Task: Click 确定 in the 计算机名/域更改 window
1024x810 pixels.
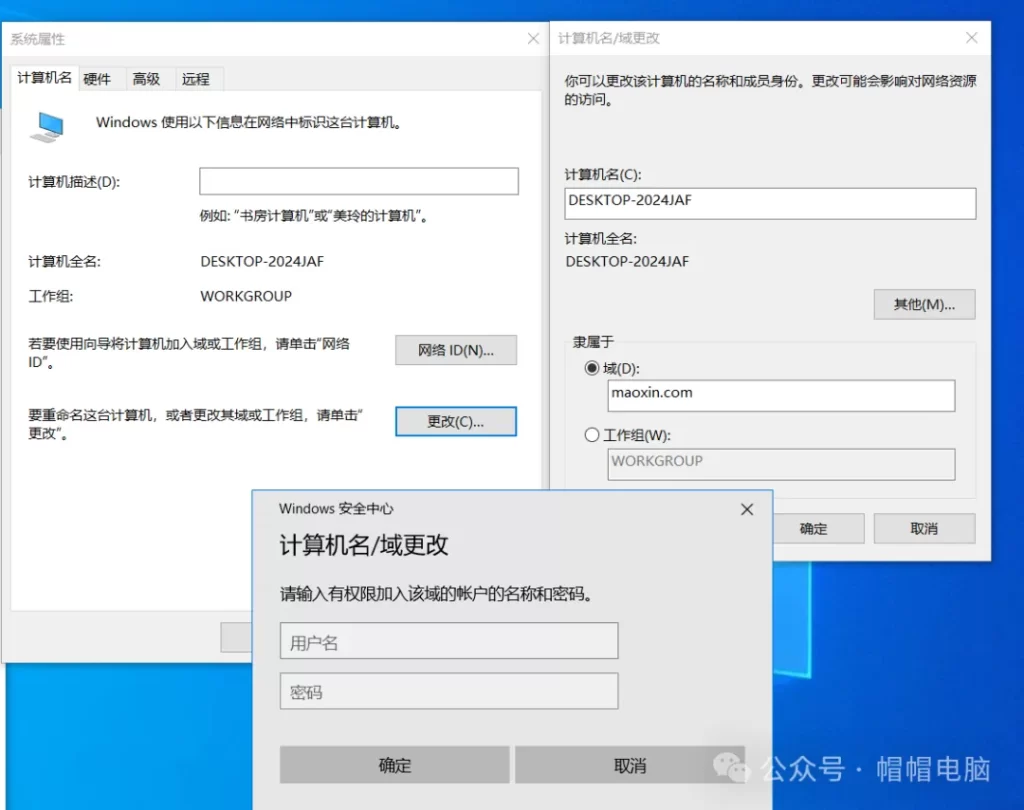Action: coord(819,528)
